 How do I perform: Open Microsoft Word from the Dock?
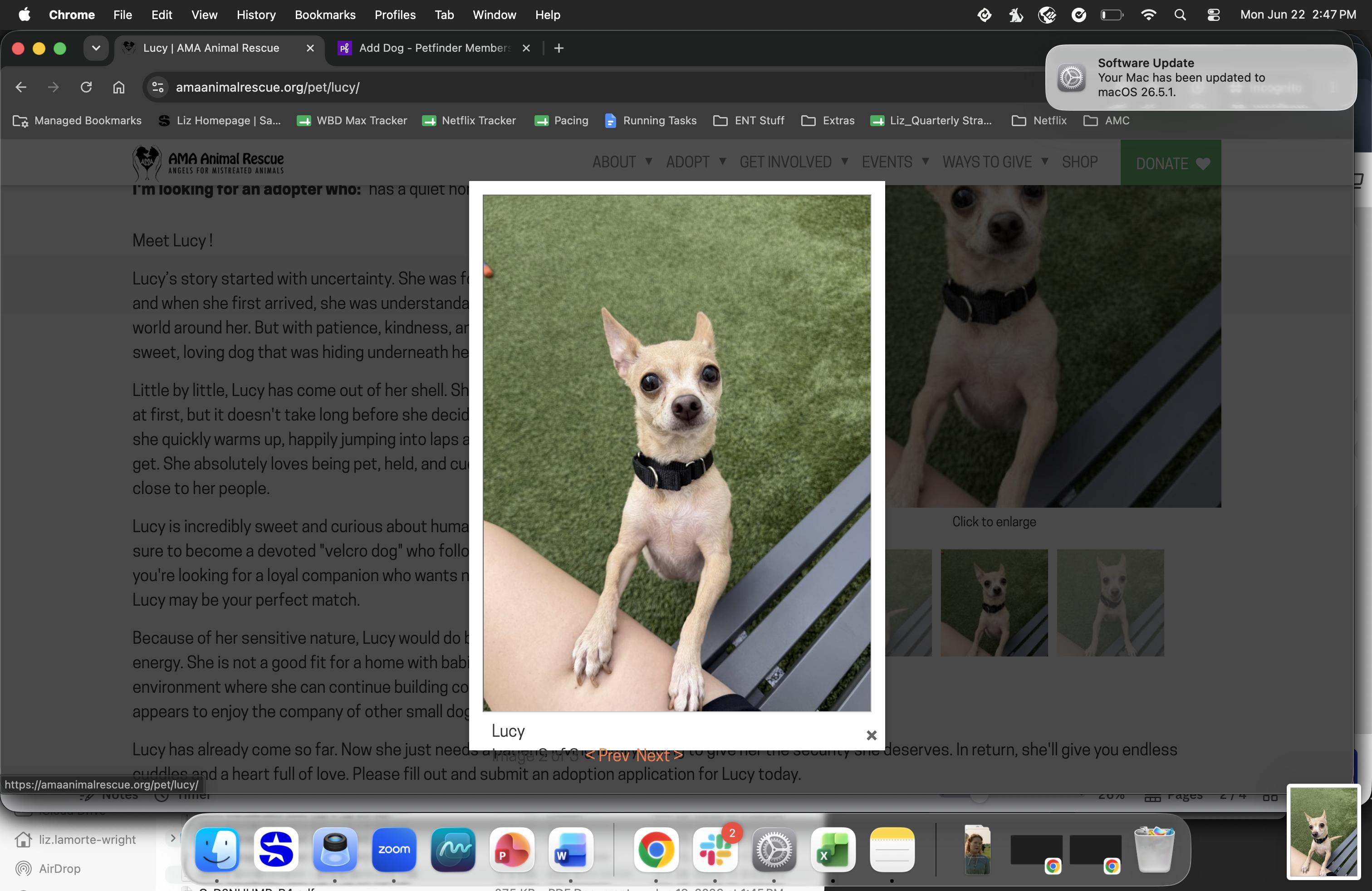[571, 850]
